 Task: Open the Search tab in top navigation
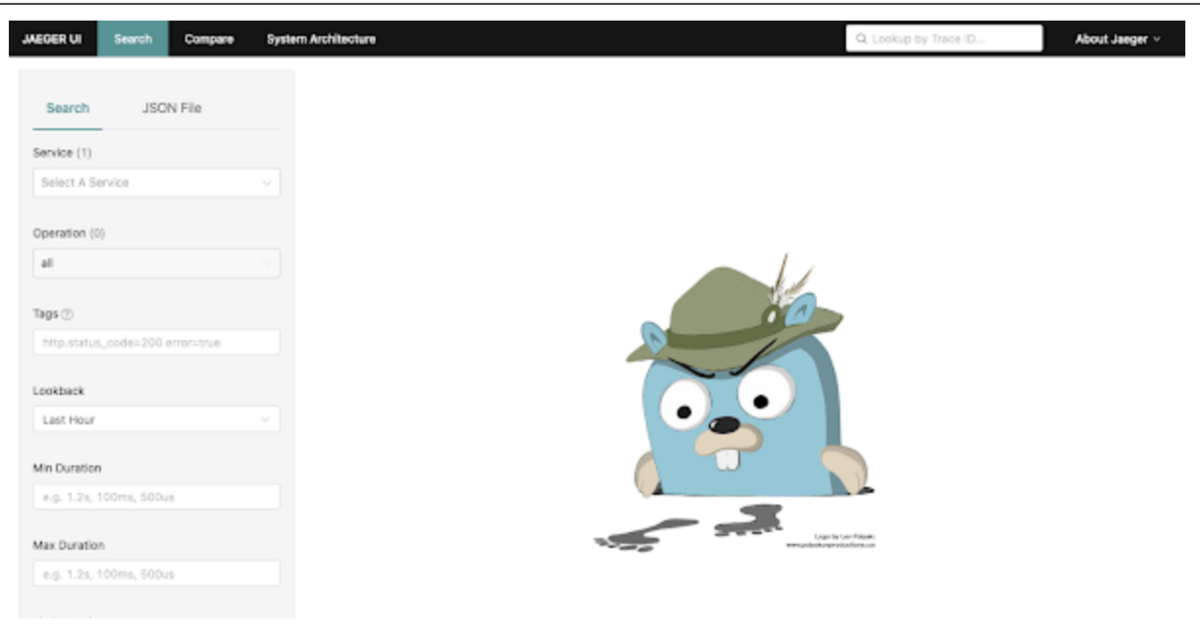133,39
